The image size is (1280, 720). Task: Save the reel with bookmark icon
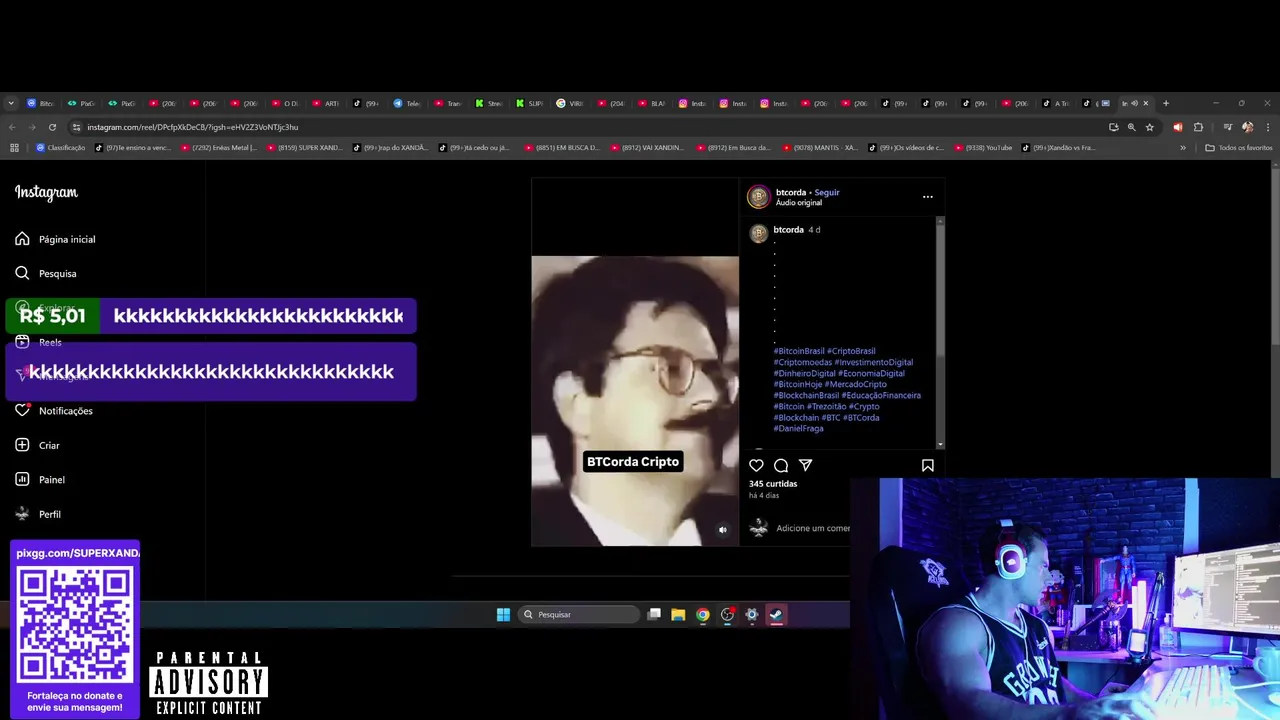(928, 465)
